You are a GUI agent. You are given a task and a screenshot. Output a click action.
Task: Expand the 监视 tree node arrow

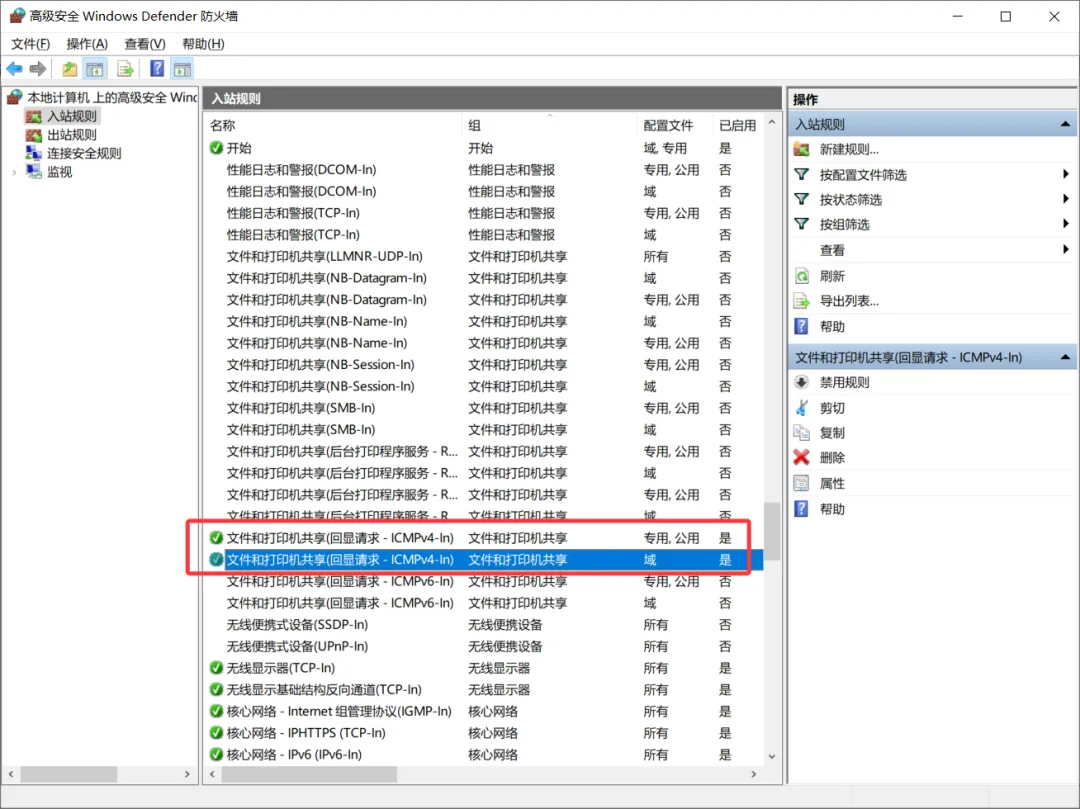[x=14, y=172]
